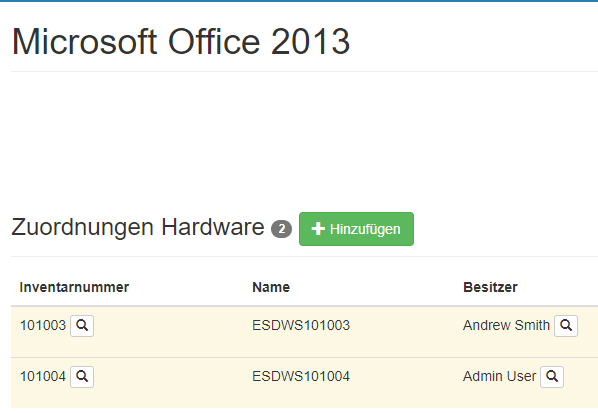The width and height of the screenshot is (598, 413).
Task: Select inventory number 101003 text
Action: click(43, 326)
